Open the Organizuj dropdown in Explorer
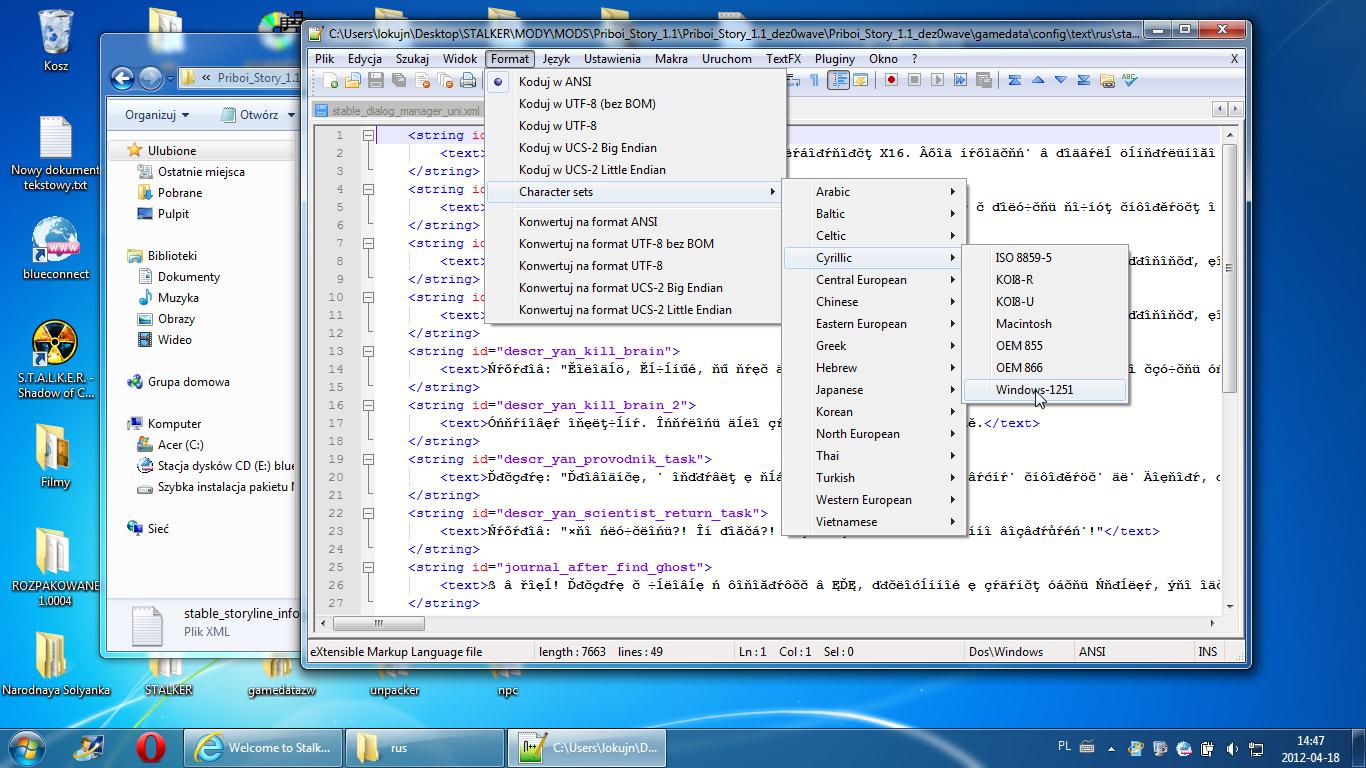The width and height of the screenshot is (1366, 768). pyautogui.click(x=157, y=115)
